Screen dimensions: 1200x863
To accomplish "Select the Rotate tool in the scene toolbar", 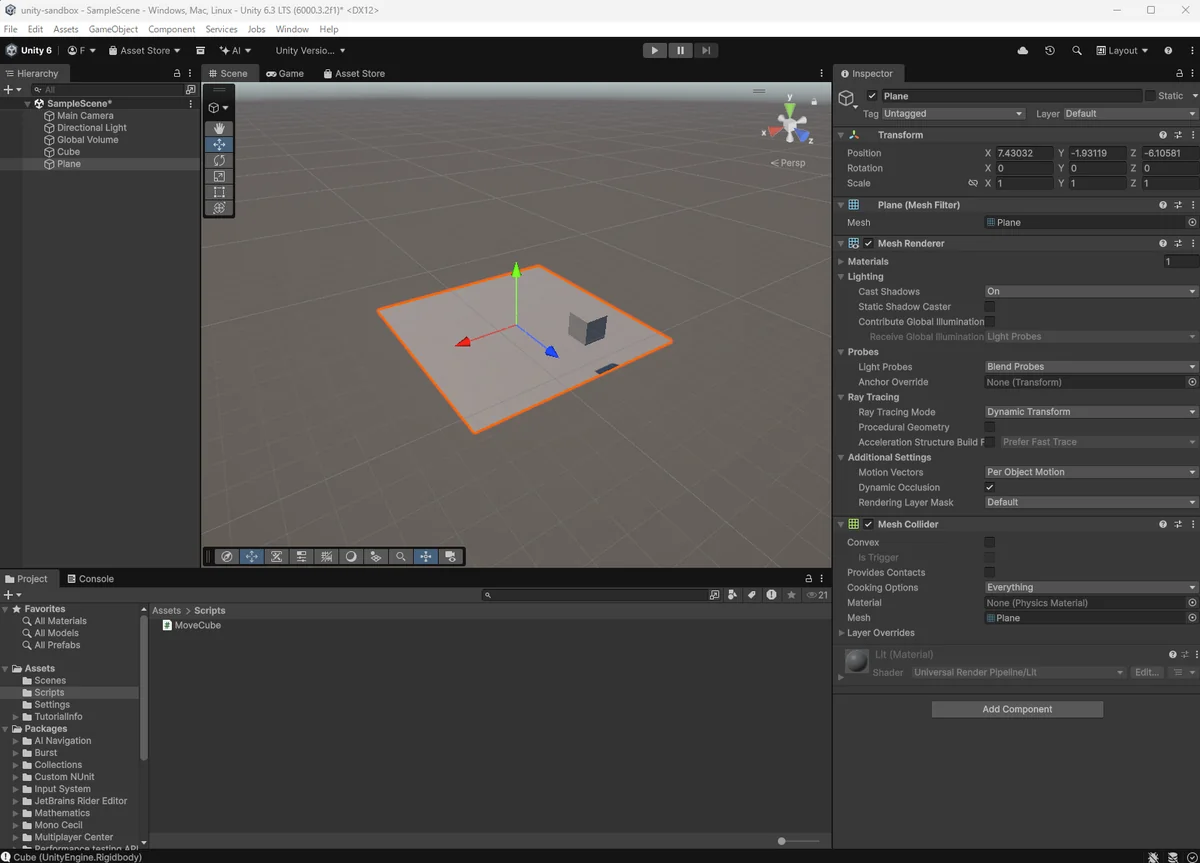I will point(219,160).
